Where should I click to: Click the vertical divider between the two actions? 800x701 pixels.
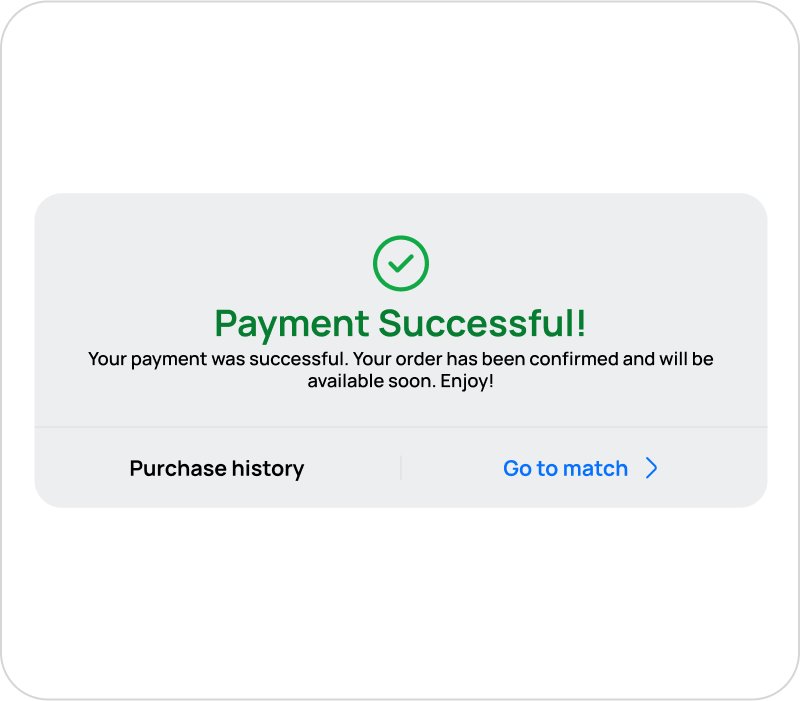[x=400, y=468]
